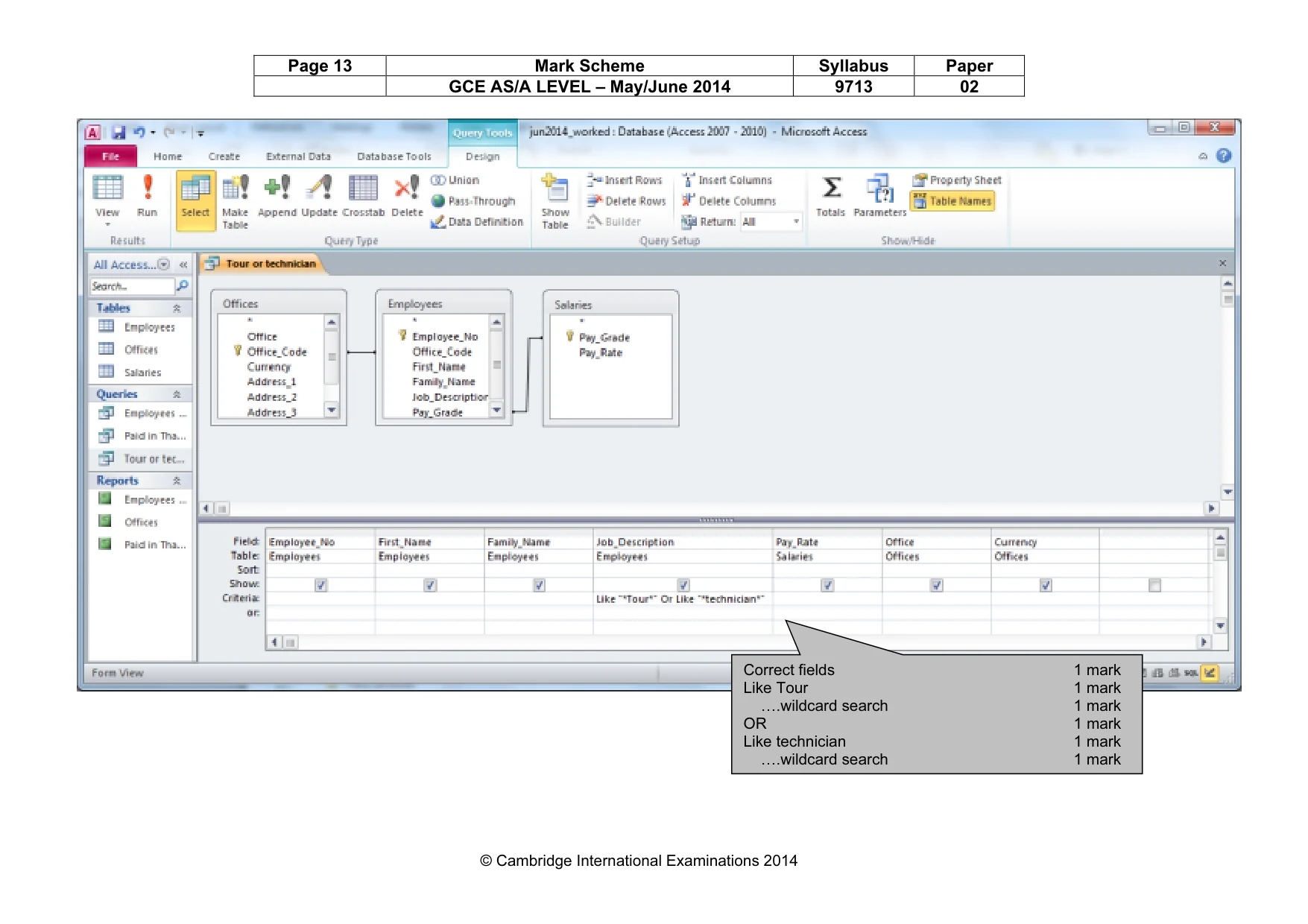Screen dimensions: 1308x924
Task: Open the query Parameters dialog
Action: pos(880,195)
